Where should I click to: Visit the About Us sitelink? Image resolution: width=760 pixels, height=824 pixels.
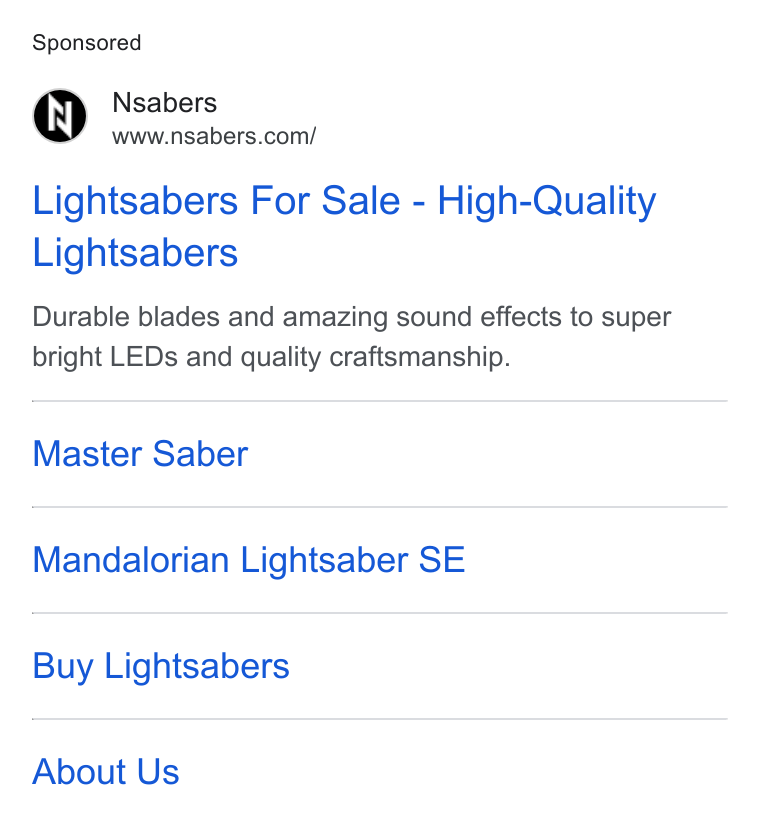click(x=106, y=771)
